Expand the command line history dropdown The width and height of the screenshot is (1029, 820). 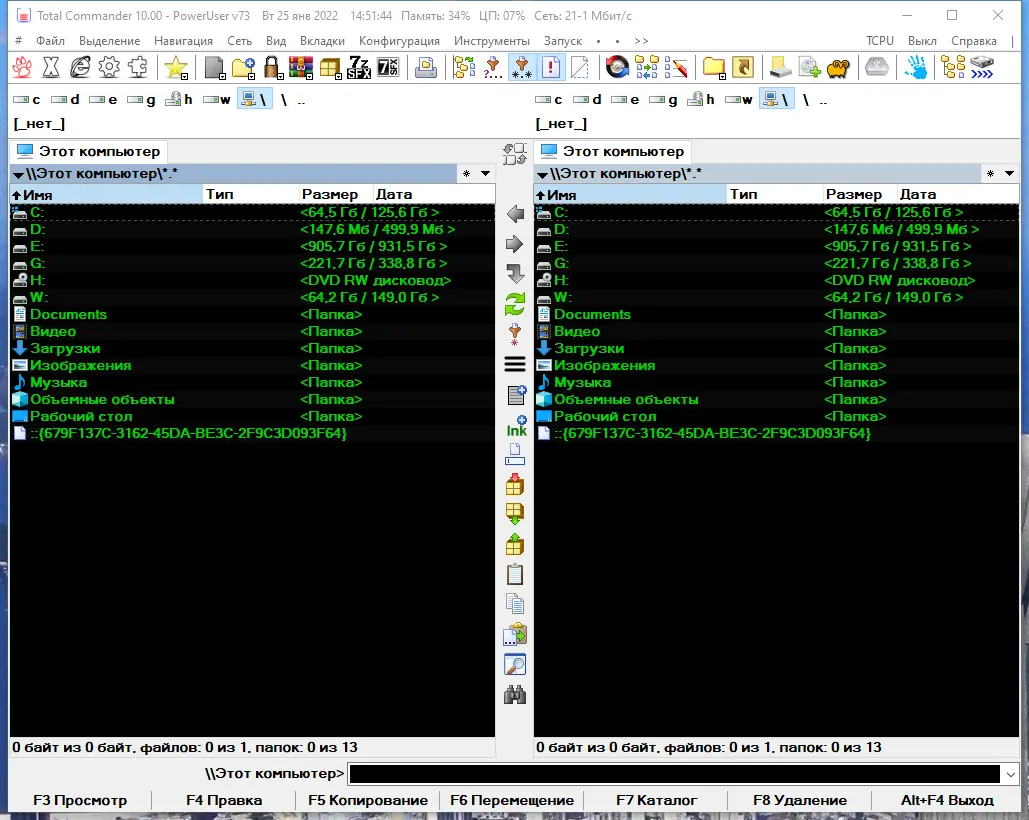point(1011,774)
